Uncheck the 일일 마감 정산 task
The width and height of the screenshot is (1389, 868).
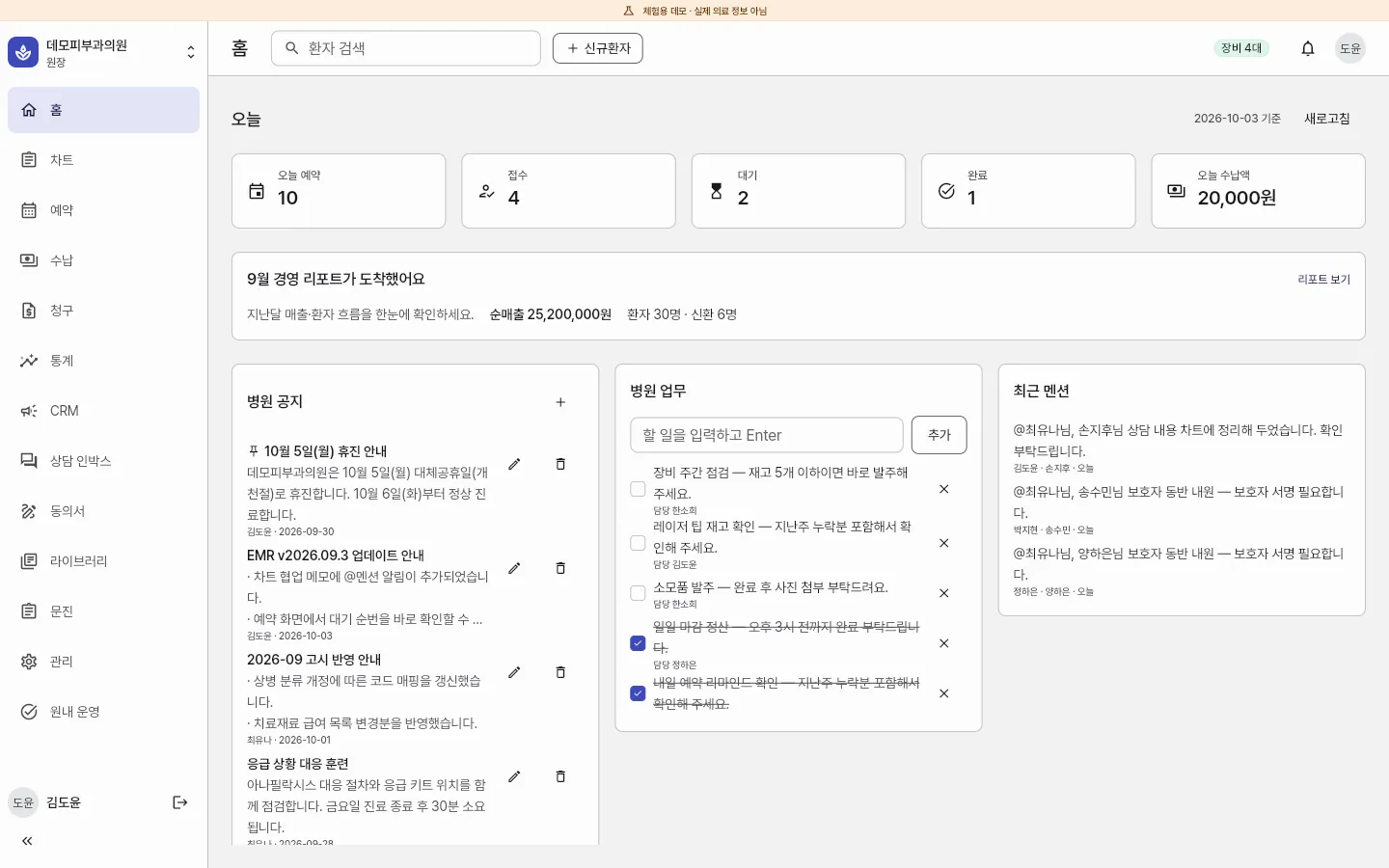(x=638, y=643)
